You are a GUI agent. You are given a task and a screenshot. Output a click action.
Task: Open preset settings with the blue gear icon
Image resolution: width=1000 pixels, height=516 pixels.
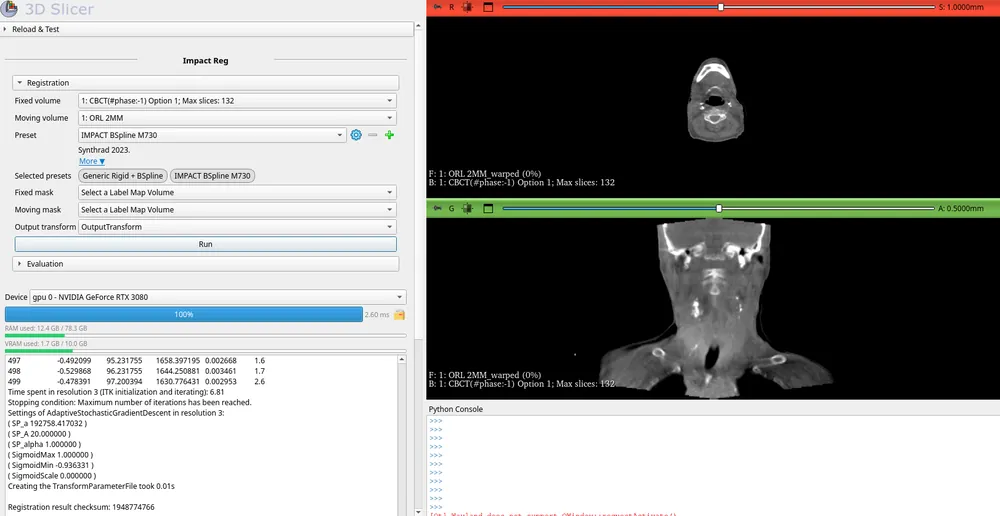pos(356,135)
